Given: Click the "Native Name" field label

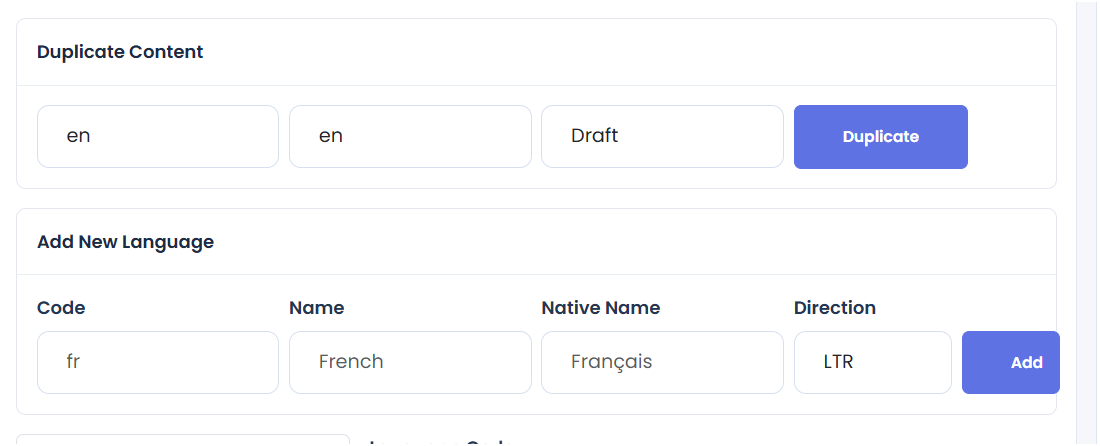Looking at the screenshot, I should click(x=601, y=308).
